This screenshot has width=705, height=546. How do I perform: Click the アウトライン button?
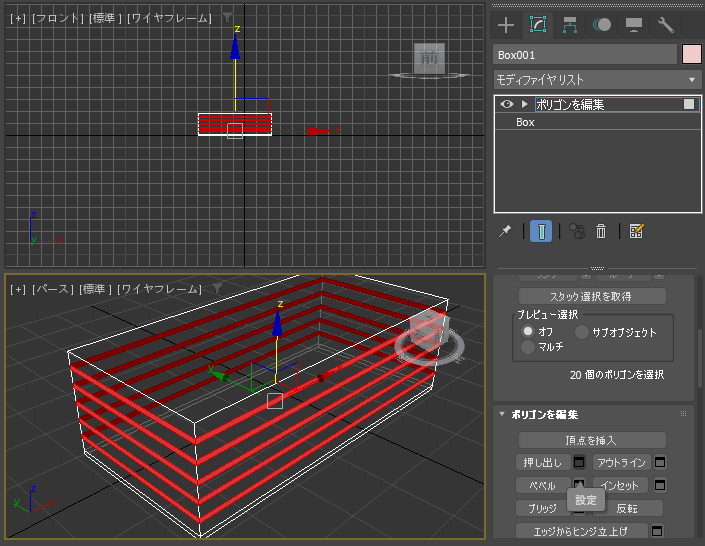pos(622,462)
